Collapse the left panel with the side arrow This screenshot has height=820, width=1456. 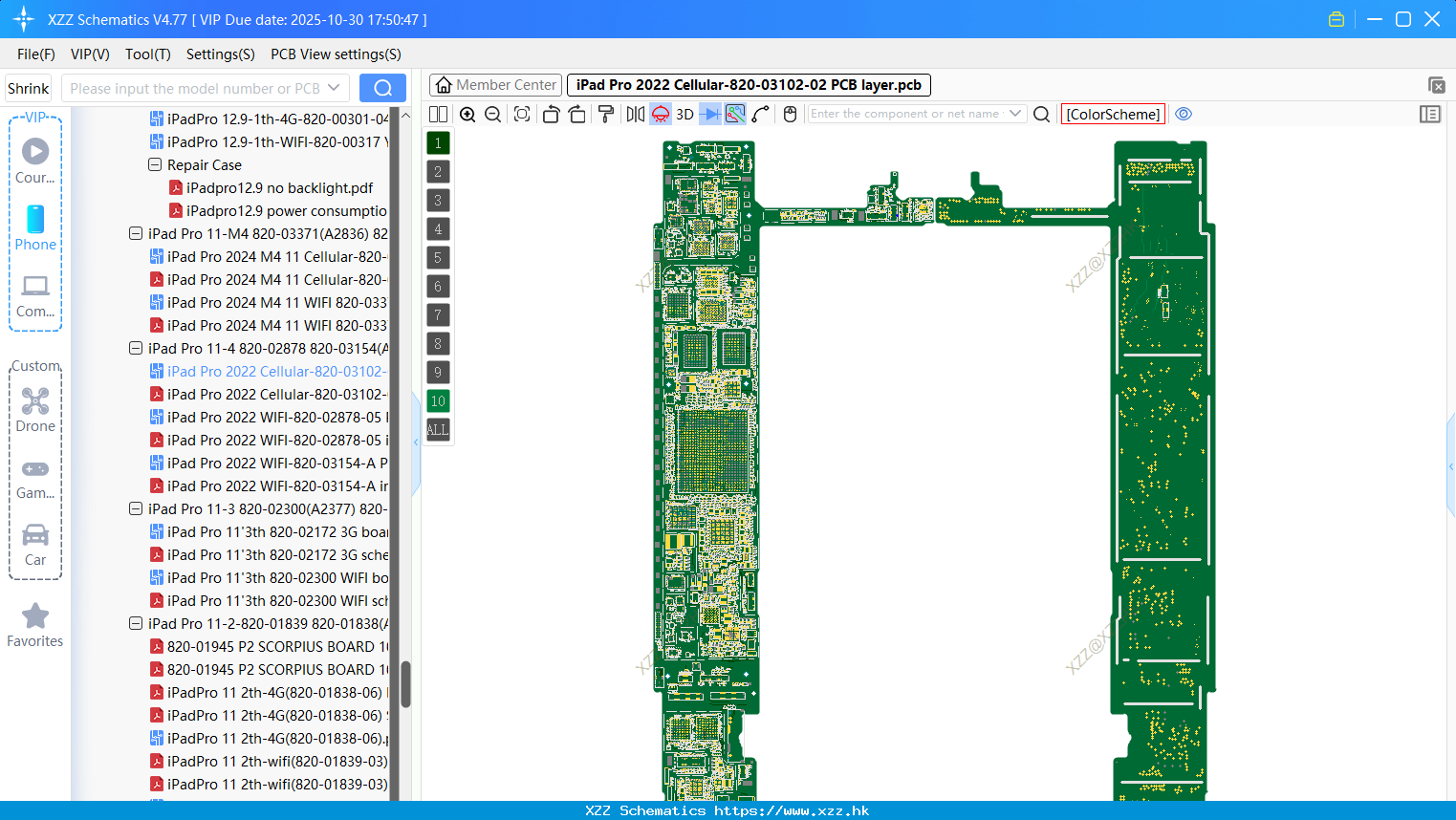416,442
